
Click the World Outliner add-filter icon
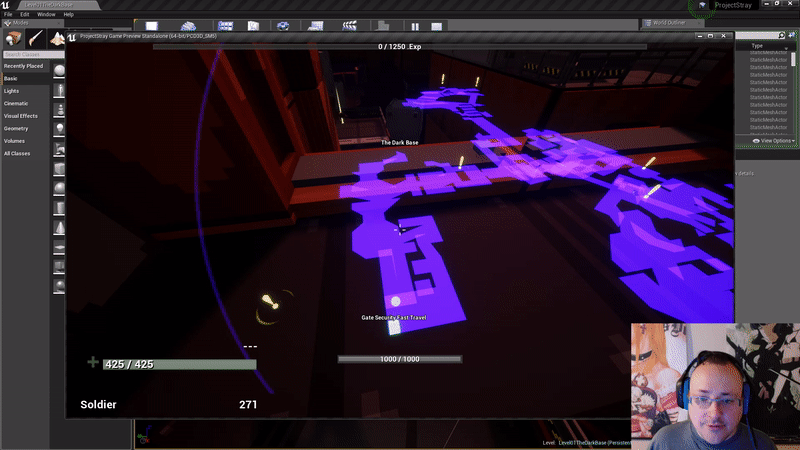[x=792, y=35]
